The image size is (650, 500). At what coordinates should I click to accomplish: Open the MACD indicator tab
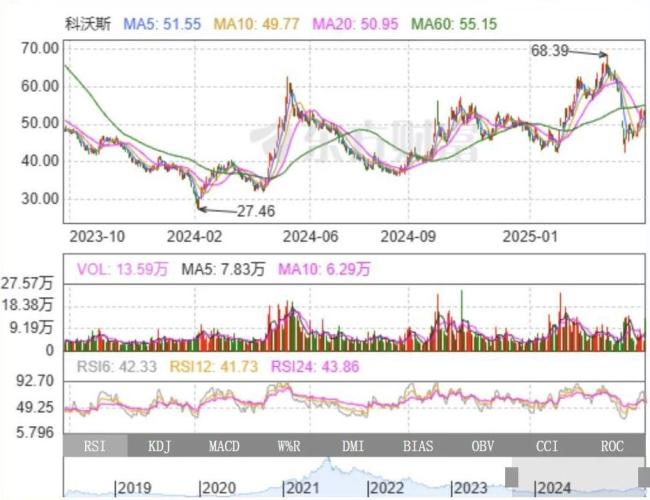point(224,445)
